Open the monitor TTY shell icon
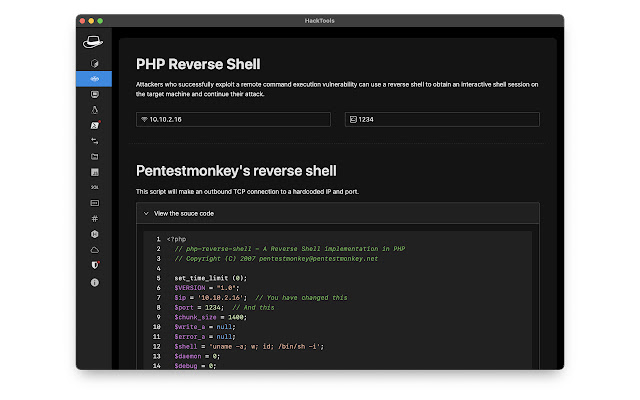The height and width of the screenshot is (400, 640). pyautogui.click(x=94, y=94)
